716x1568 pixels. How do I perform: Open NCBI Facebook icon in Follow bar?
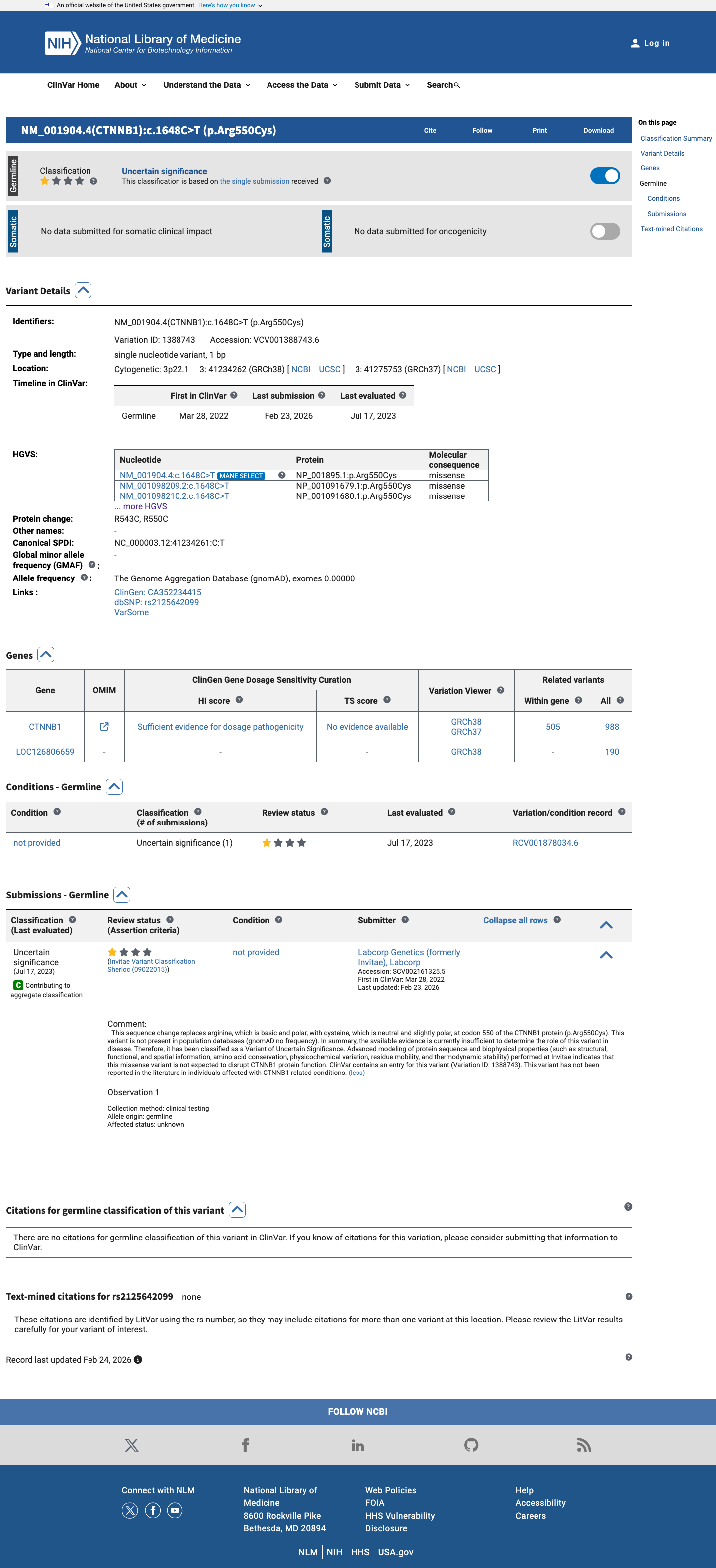(x=245, y=1444)
